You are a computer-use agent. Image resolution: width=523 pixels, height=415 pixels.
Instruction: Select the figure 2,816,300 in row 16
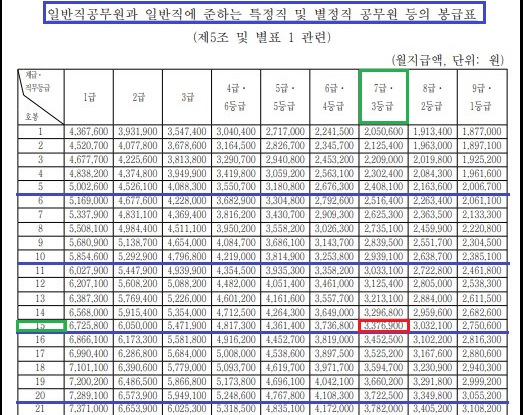(x=482, y=340)
